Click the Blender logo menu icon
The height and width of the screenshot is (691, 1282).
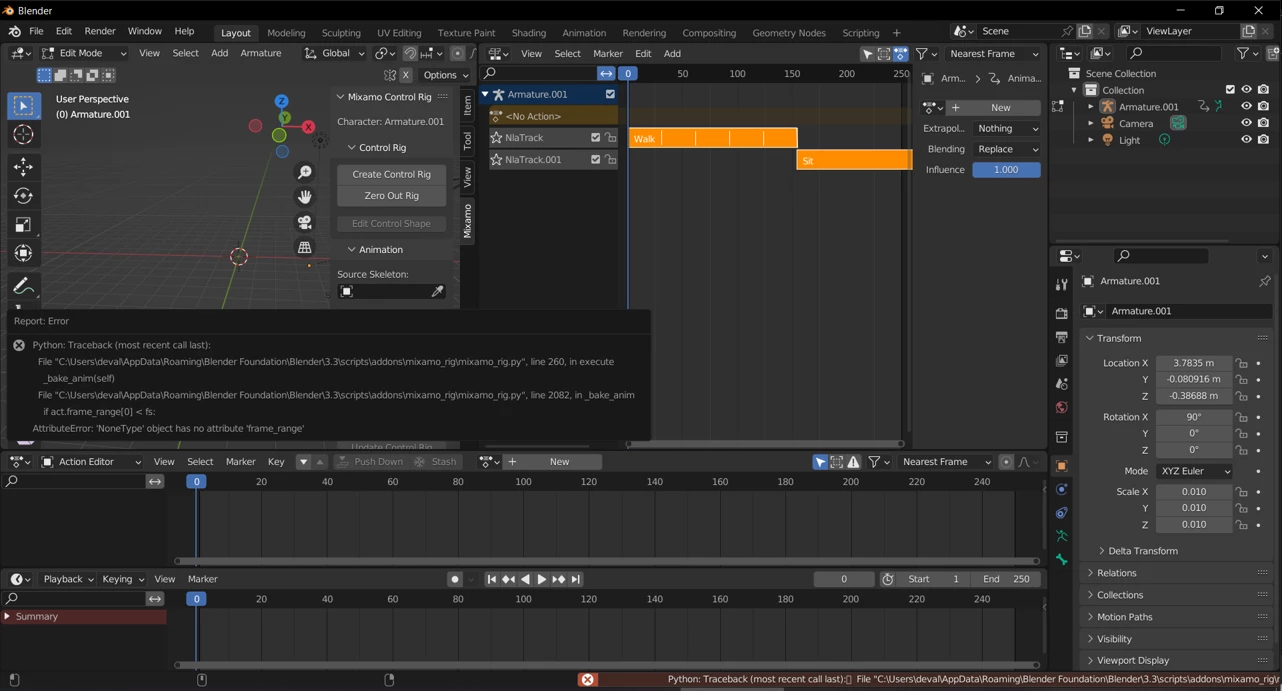[x=14, y=32]
